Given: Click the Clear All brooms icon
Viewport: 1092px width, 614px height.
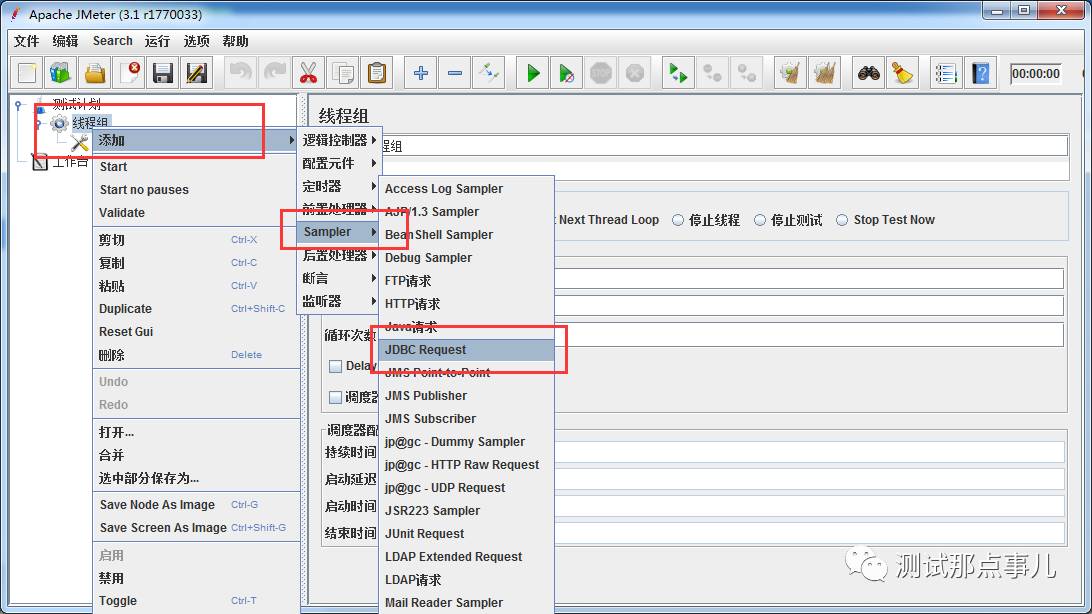Looking at the screenshot, I should click(824, 73).
